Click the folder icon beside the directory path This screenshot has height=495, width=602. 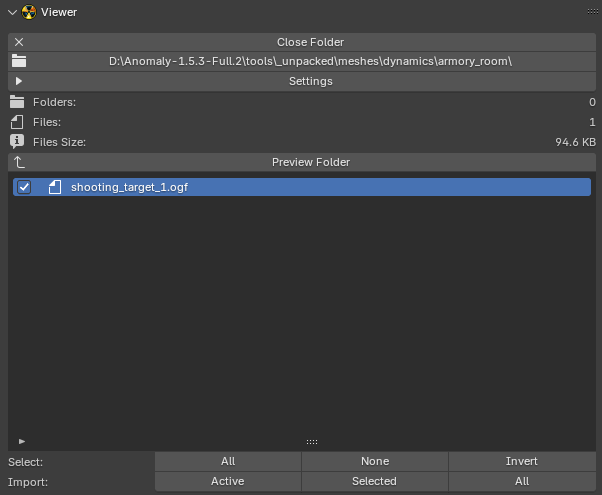pos(19,62)
